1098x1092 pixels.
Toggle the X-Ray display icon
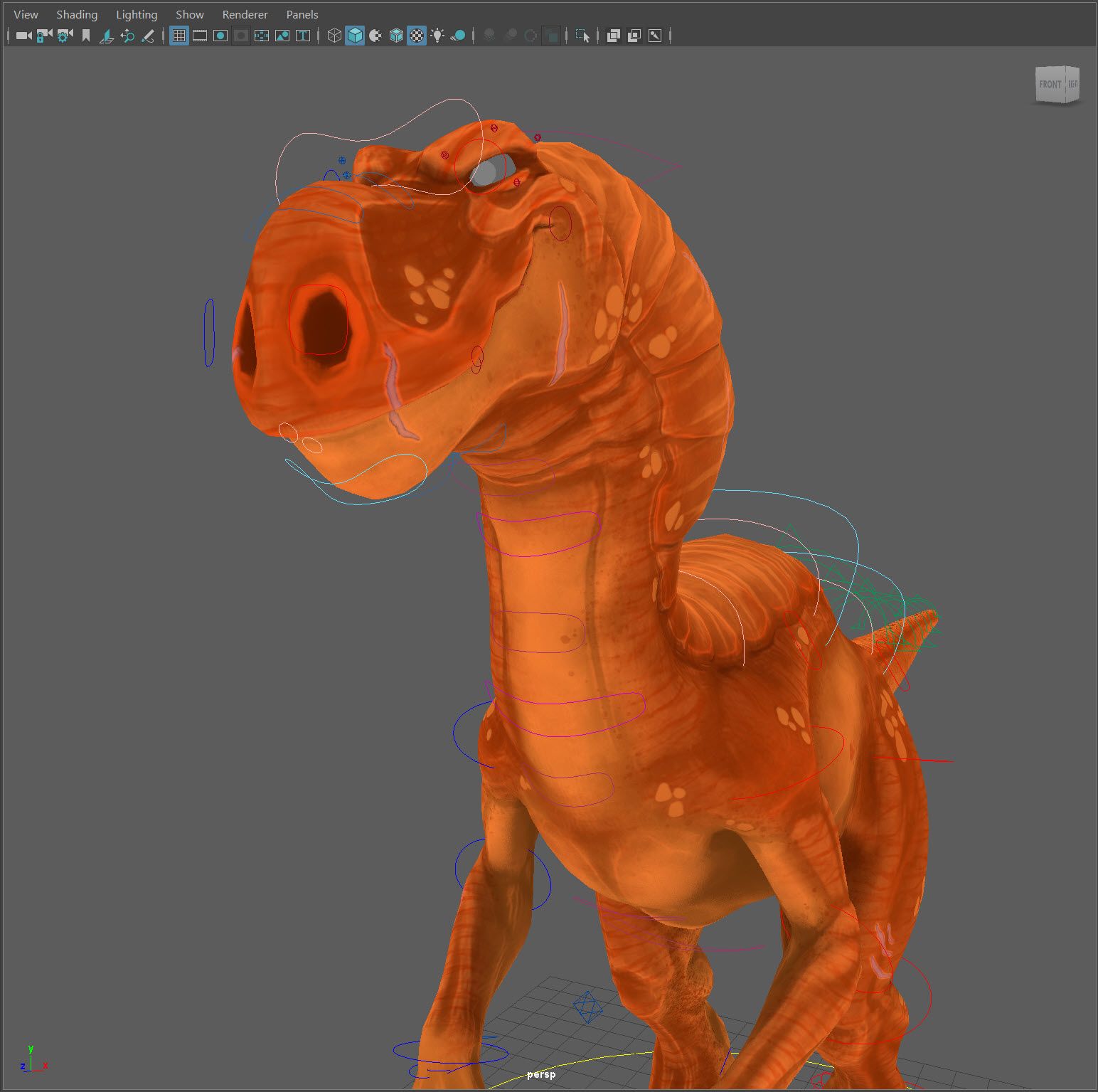(614, 36)
